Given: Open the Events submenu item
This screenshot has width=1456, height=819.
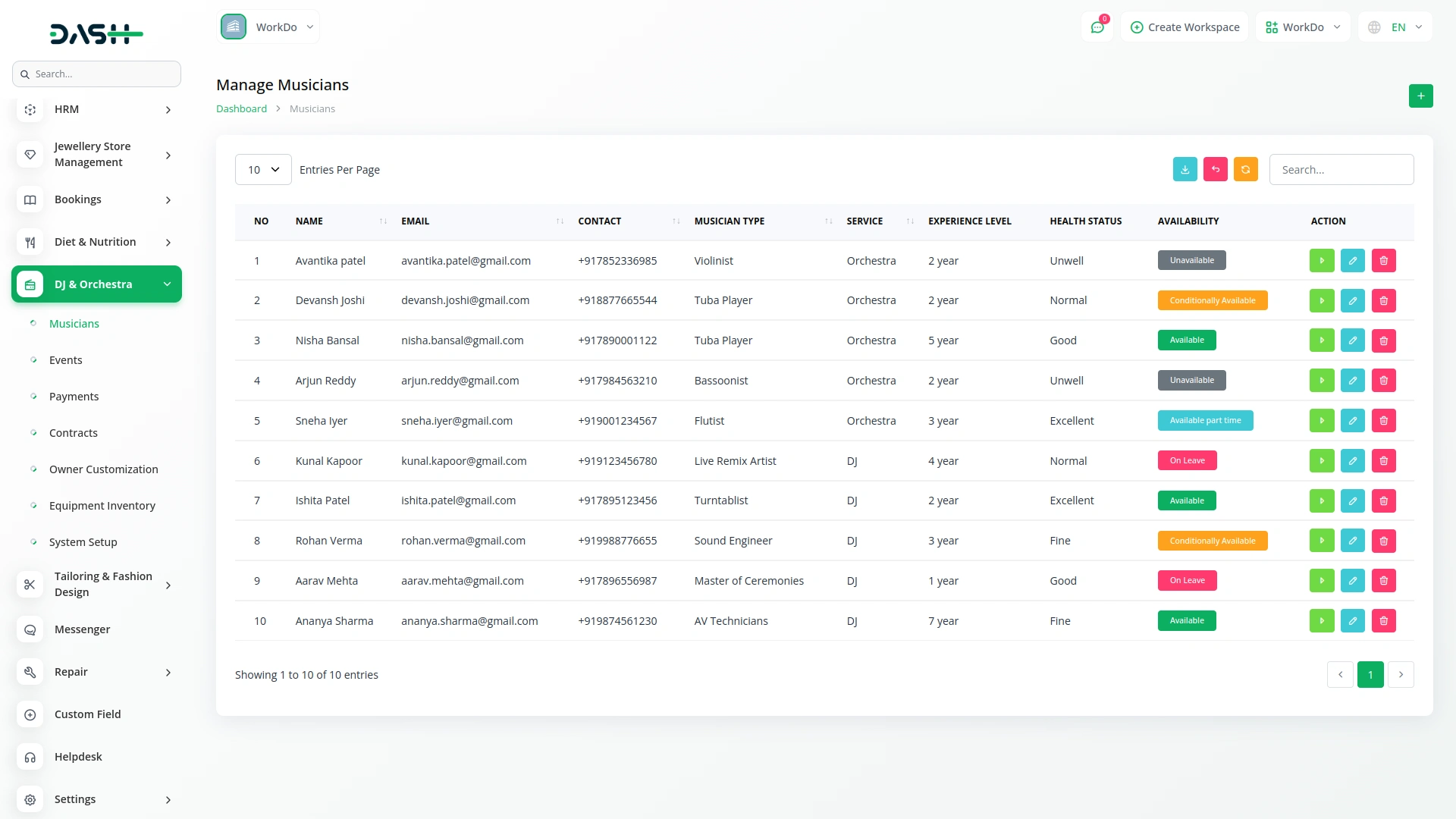Looking at the screenshot, I should tap(65, 360).
